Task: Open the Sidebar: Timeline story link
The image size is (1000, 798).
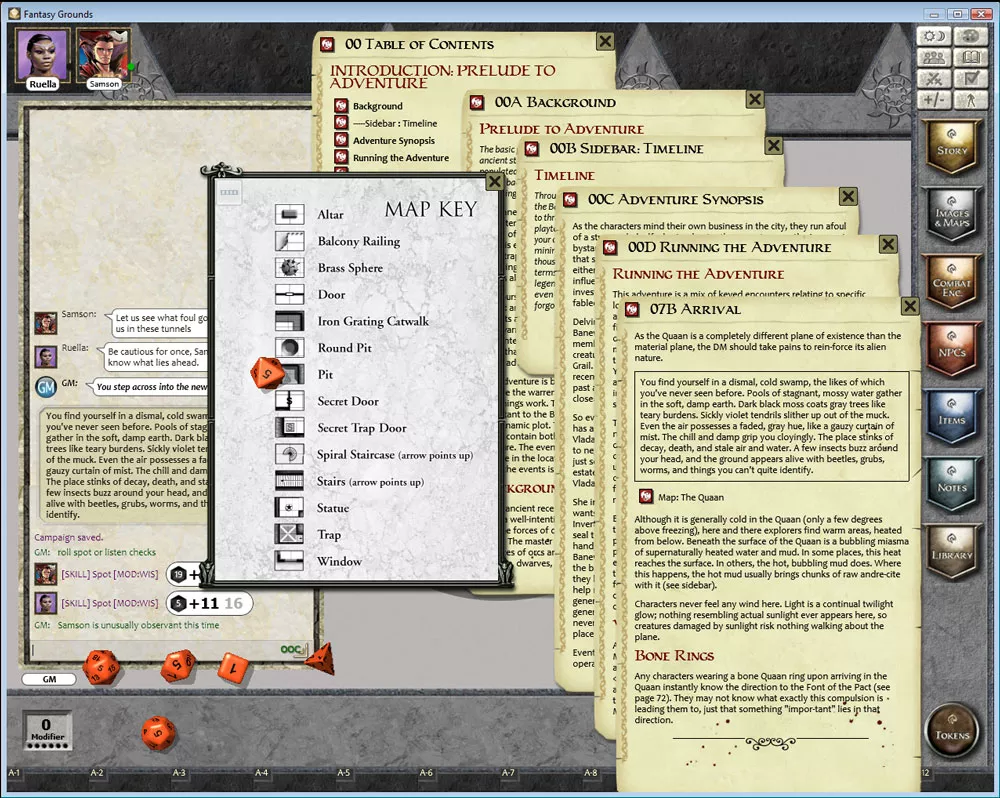Action: point(395,123)
